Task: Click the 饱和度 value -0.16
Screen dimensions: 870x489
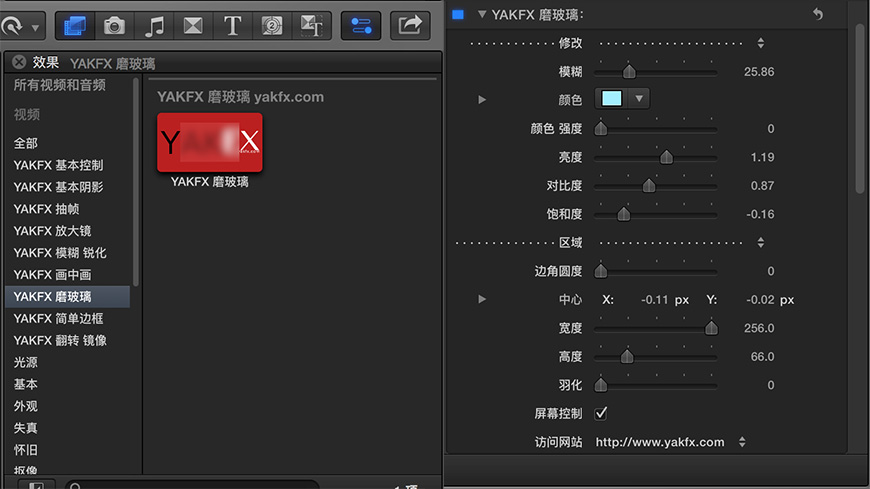Action: coord(760,214)
